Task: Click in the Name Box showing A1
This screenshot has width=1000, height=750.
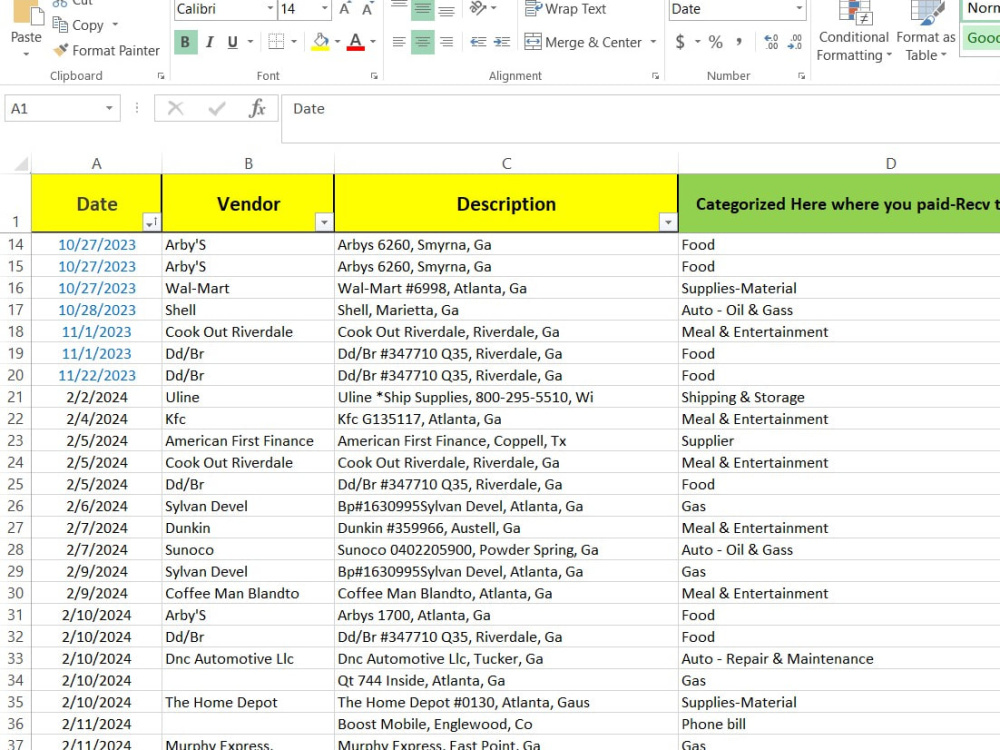Action: coord(54,108)
